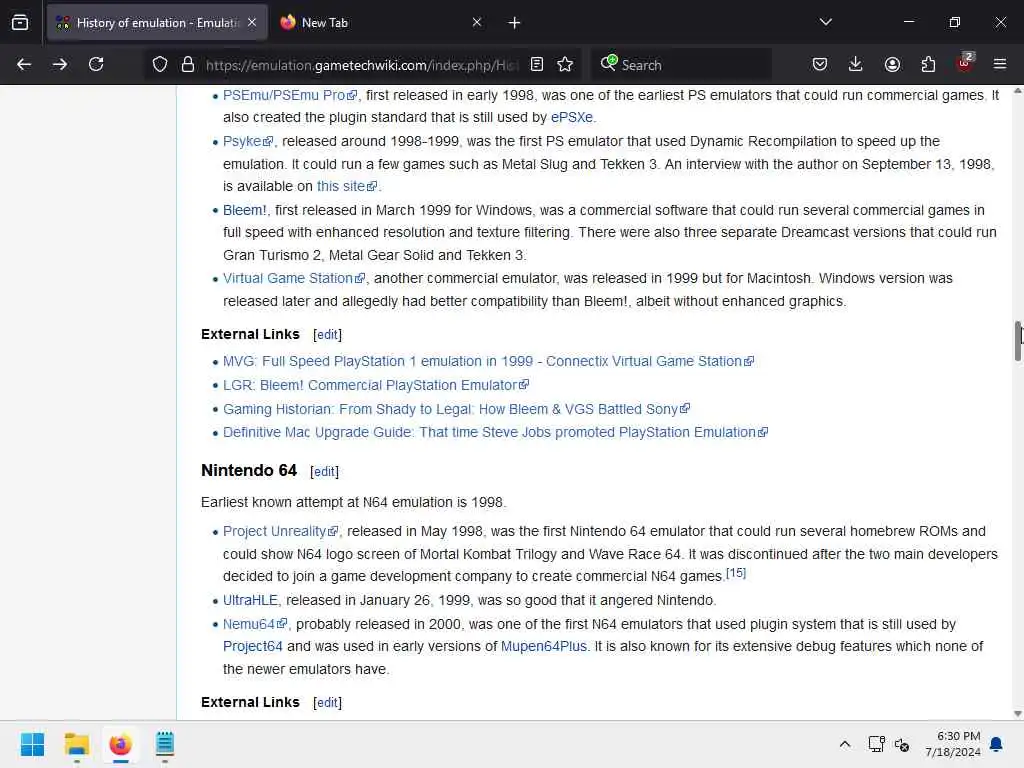Open Definitive Mac Upgrade Guide link
Screen dimensions: 1024x768
[495, 432]
